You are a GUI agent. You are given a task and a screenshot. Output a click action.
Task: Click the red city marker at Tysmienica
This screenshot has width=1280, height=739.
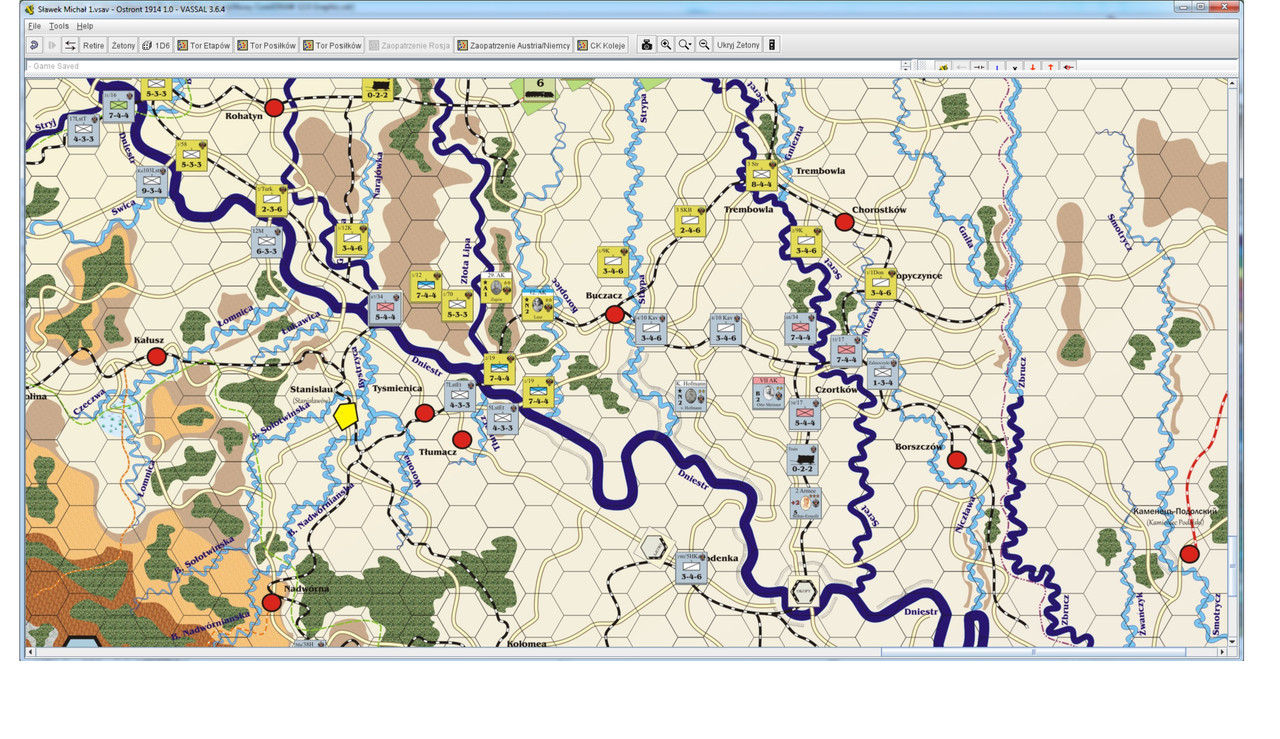424,412
